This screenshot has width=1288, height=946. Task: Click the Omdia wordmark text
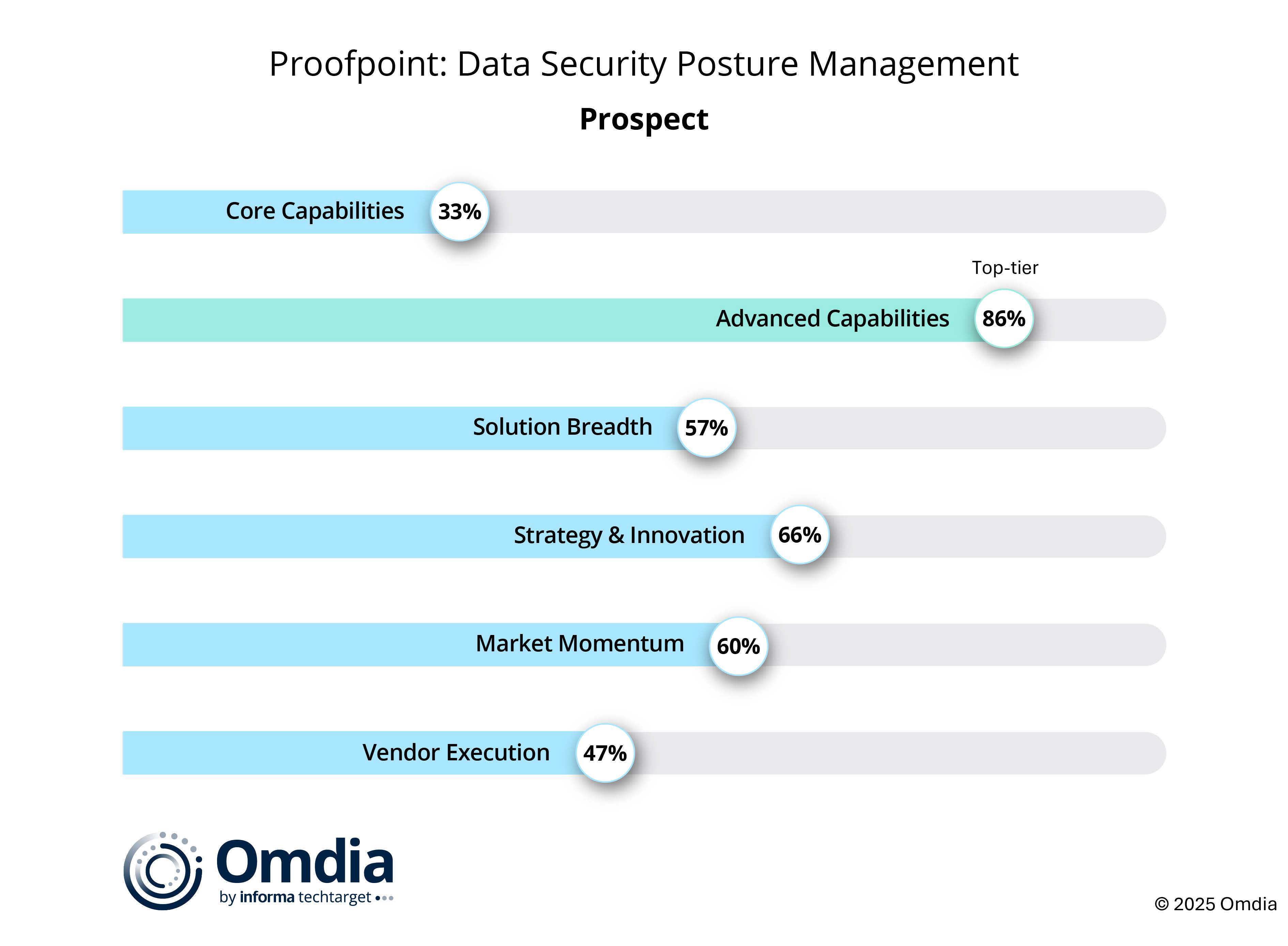305,861
